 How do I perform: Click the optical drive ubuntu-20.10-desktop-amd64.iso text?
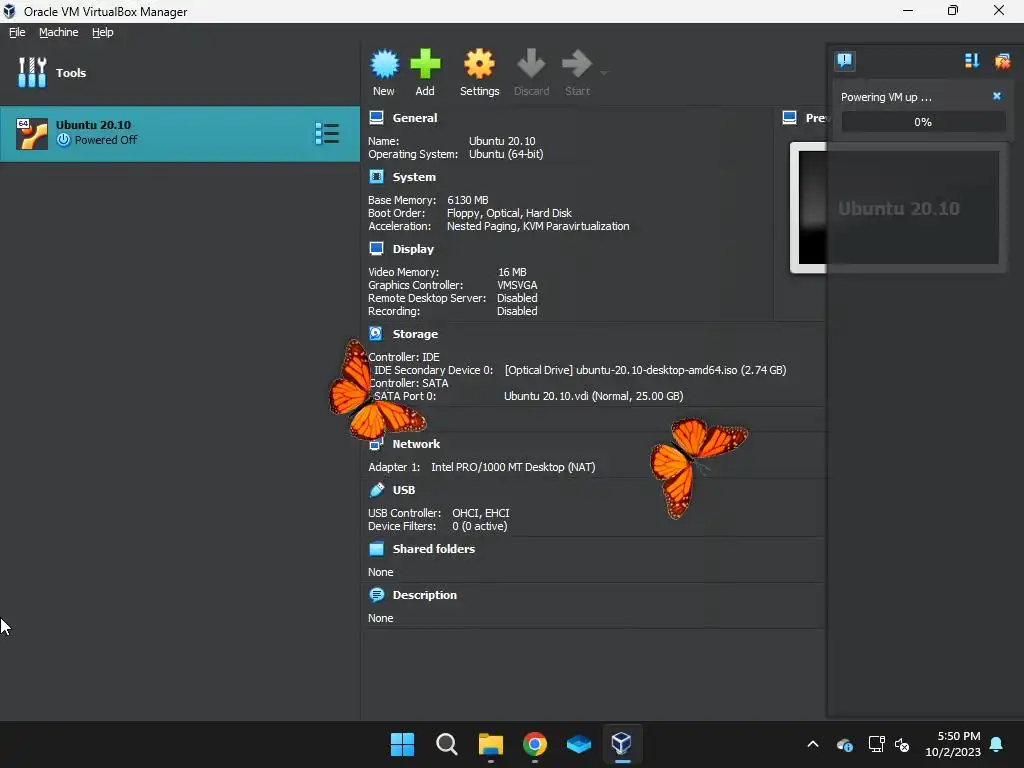(645, 370)
